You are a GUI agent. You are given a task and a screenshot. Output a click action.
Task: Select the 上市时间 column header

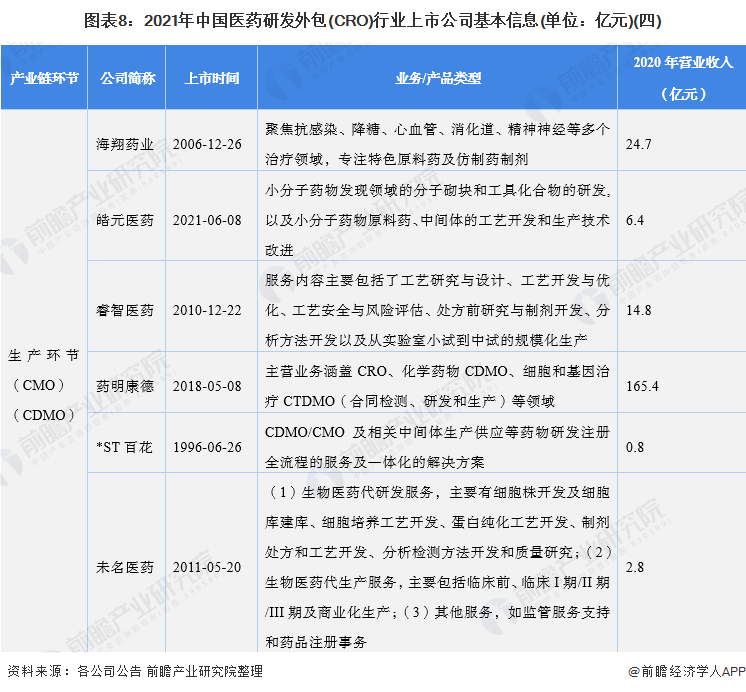tap(212, 78)
